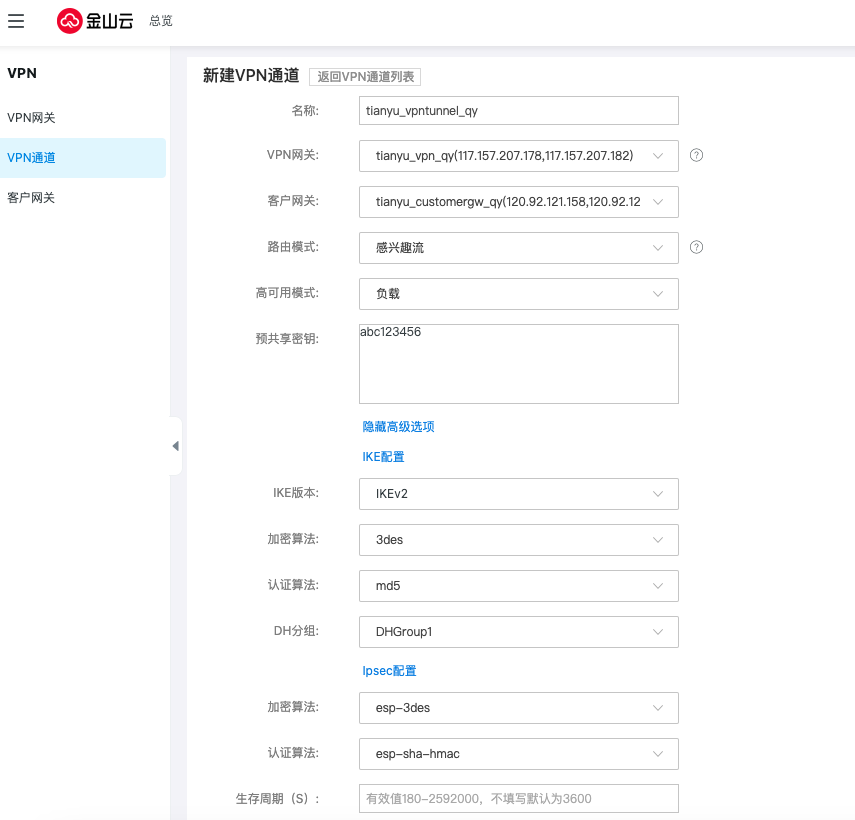Expand the VPN网关 dropdown

click(518, 156)
